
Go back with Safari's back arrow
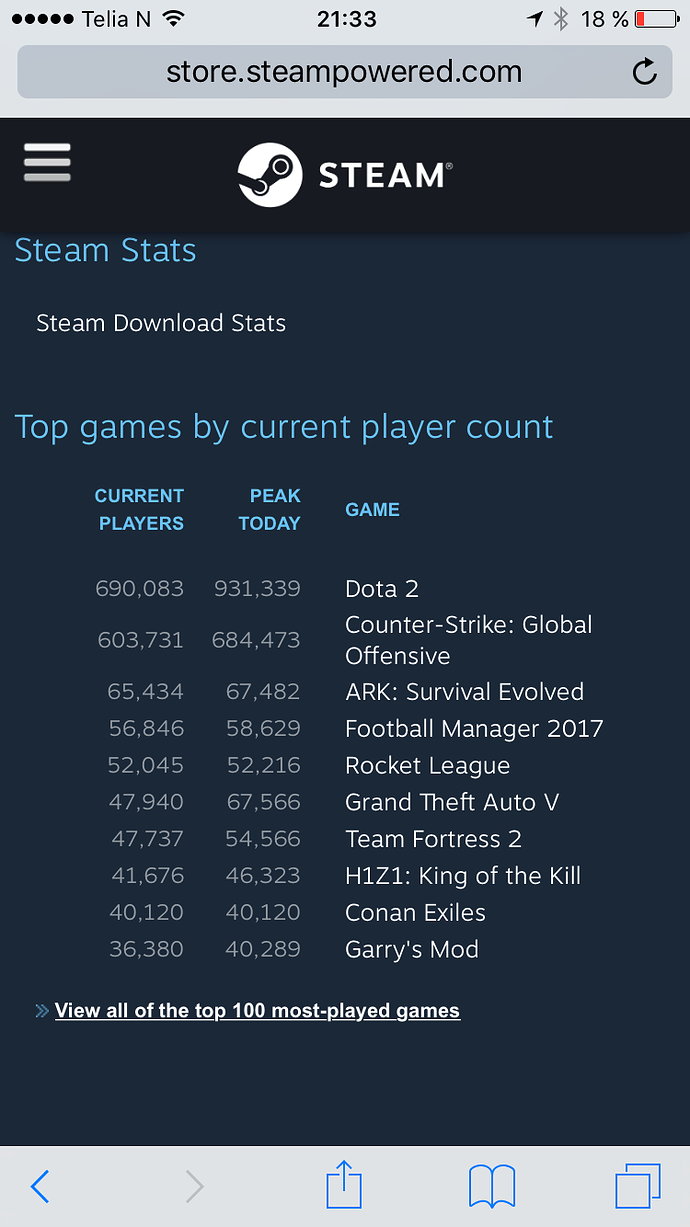(40, 1187)
